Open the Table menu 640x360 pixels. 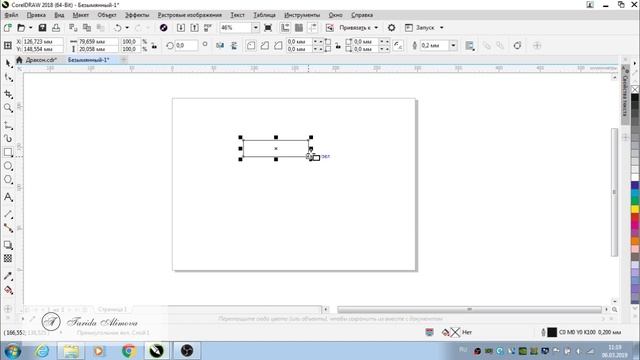(264, 15)
